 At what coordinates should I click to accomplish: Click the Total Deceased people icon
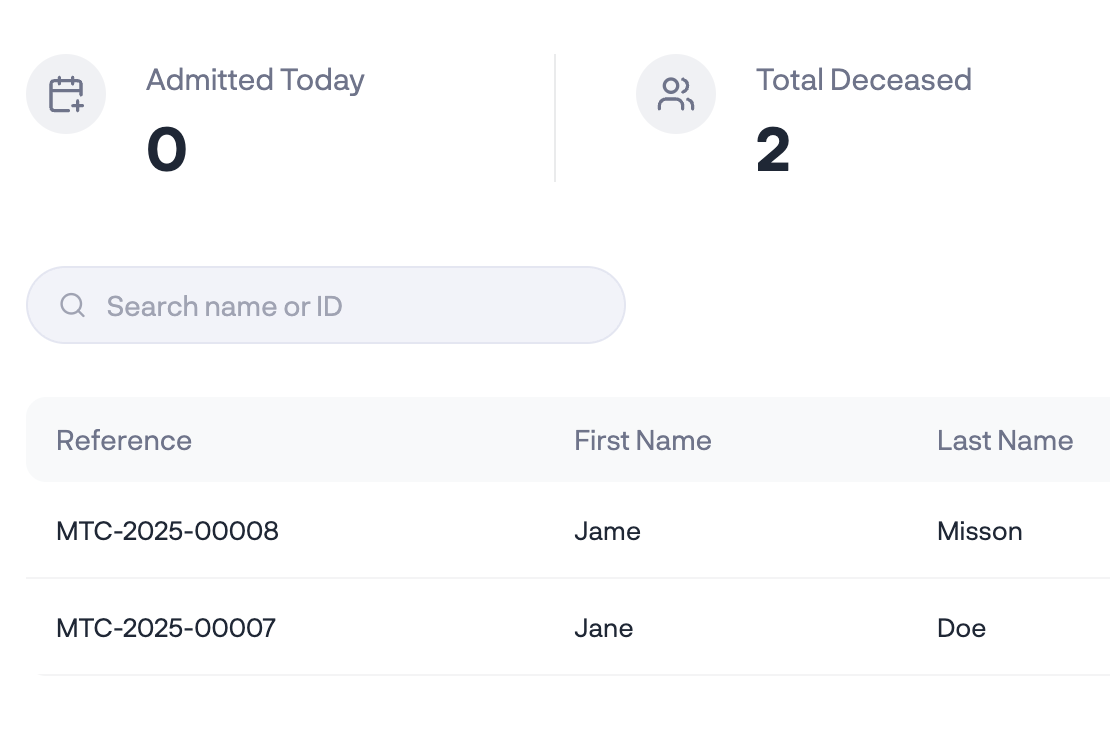pos(676,94)
